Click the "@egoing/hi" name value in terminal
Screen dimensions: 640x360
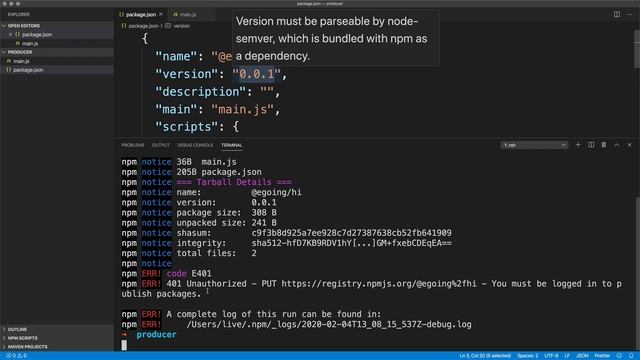click(x=276, y=193)
